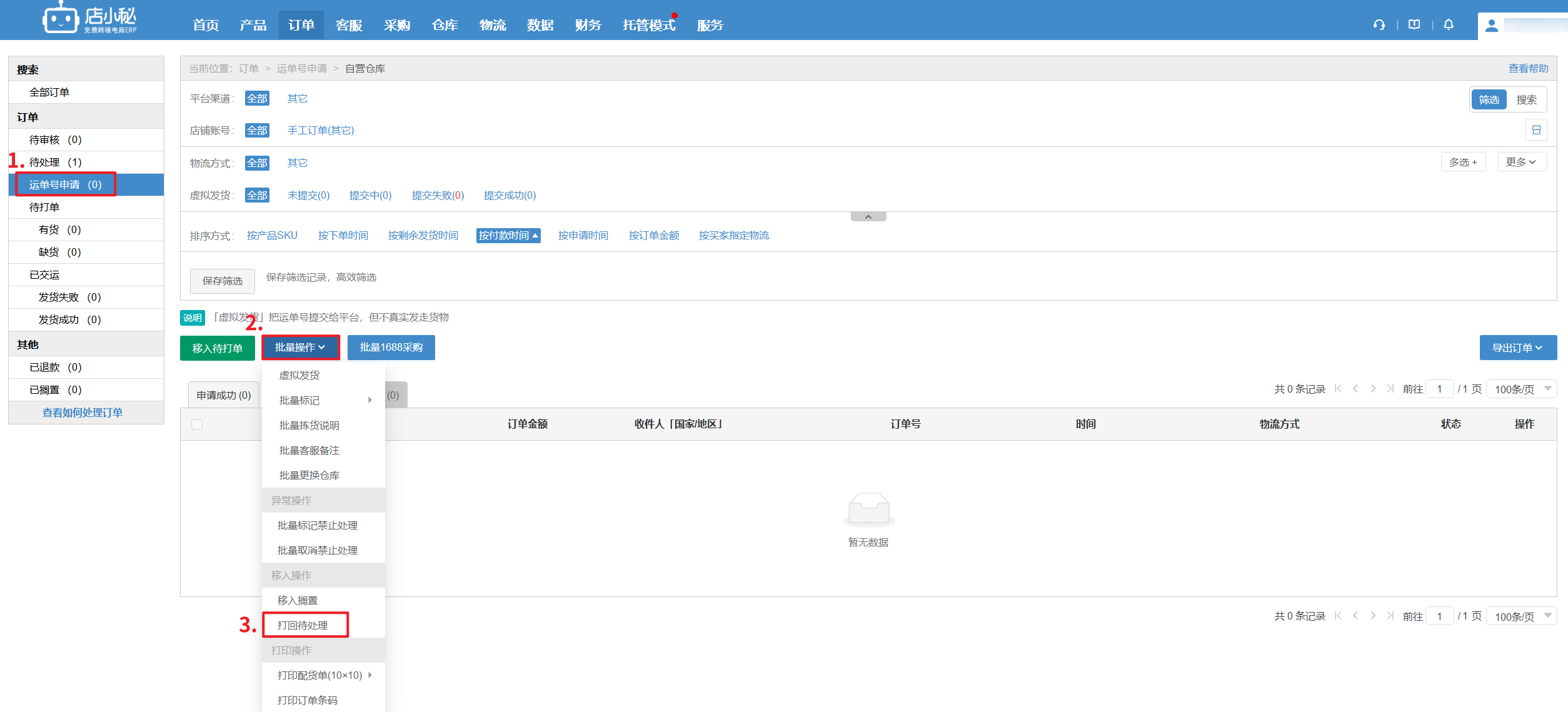Open the top 100条/页 page size dropdown
1568x712 pixels.
coord(1521,389)
